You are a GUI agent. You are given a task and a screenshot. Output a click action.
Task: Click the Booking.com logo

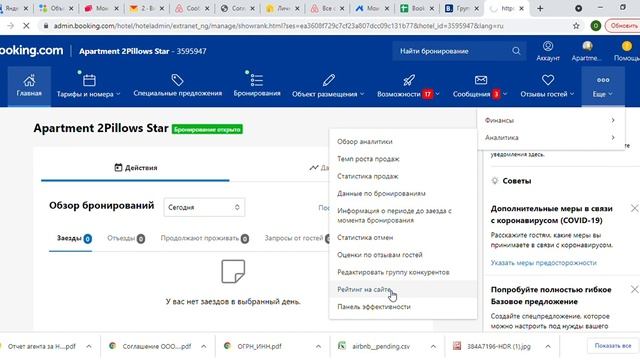[x=31, y=51]
